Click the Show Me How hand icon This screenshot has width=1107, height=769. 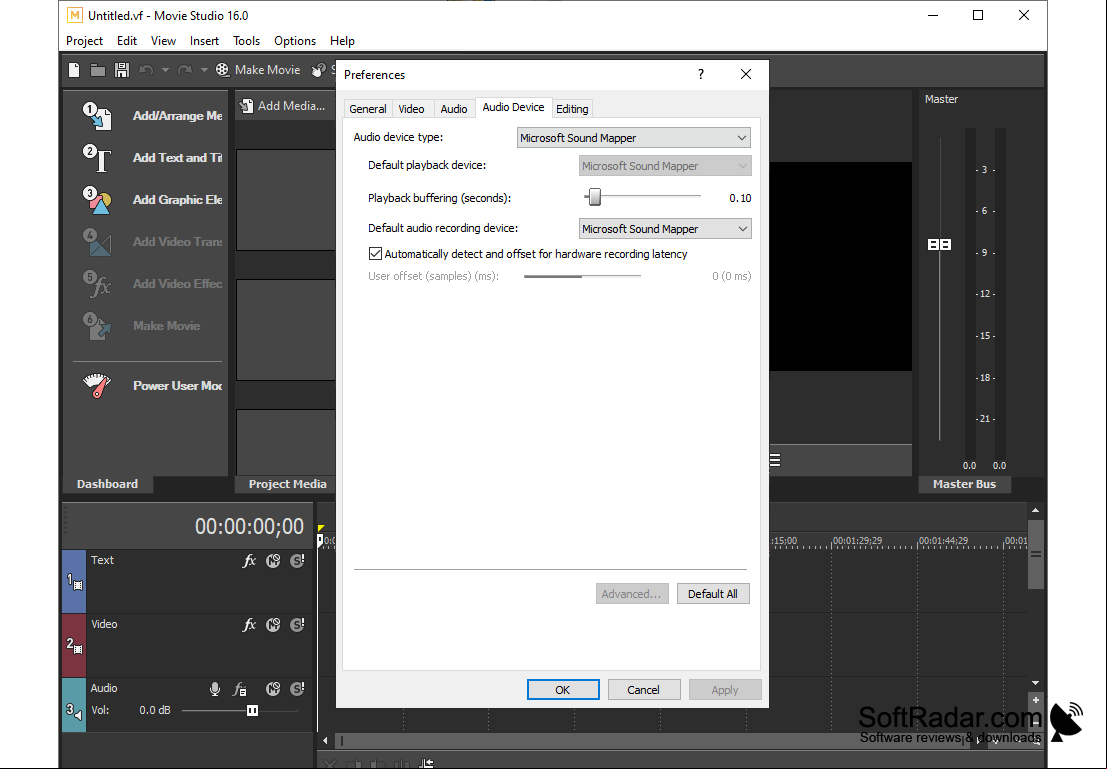tap(318, 70)
